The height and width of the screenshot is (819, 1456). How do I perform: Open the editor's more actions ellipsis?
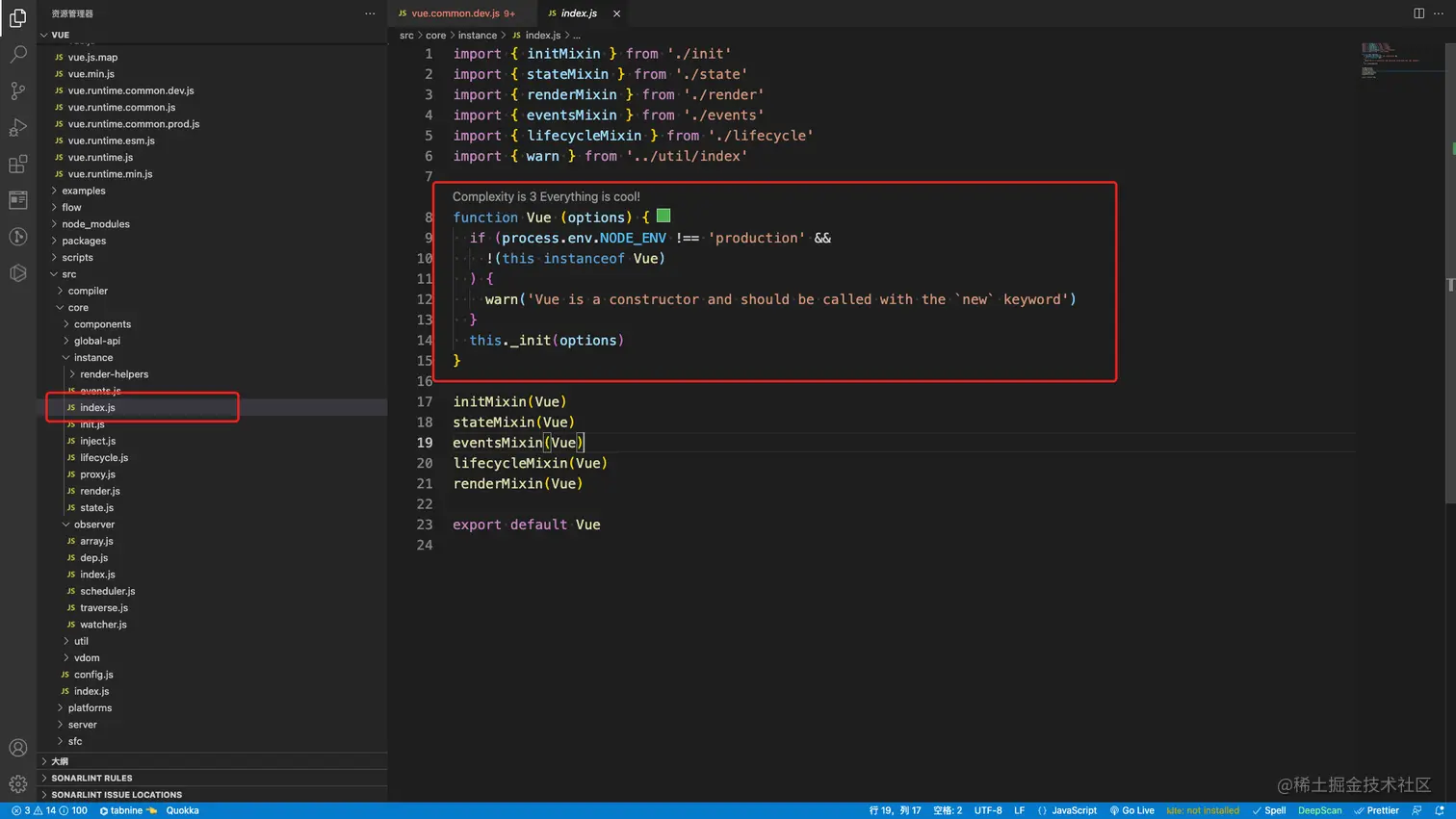(1439, 13)
